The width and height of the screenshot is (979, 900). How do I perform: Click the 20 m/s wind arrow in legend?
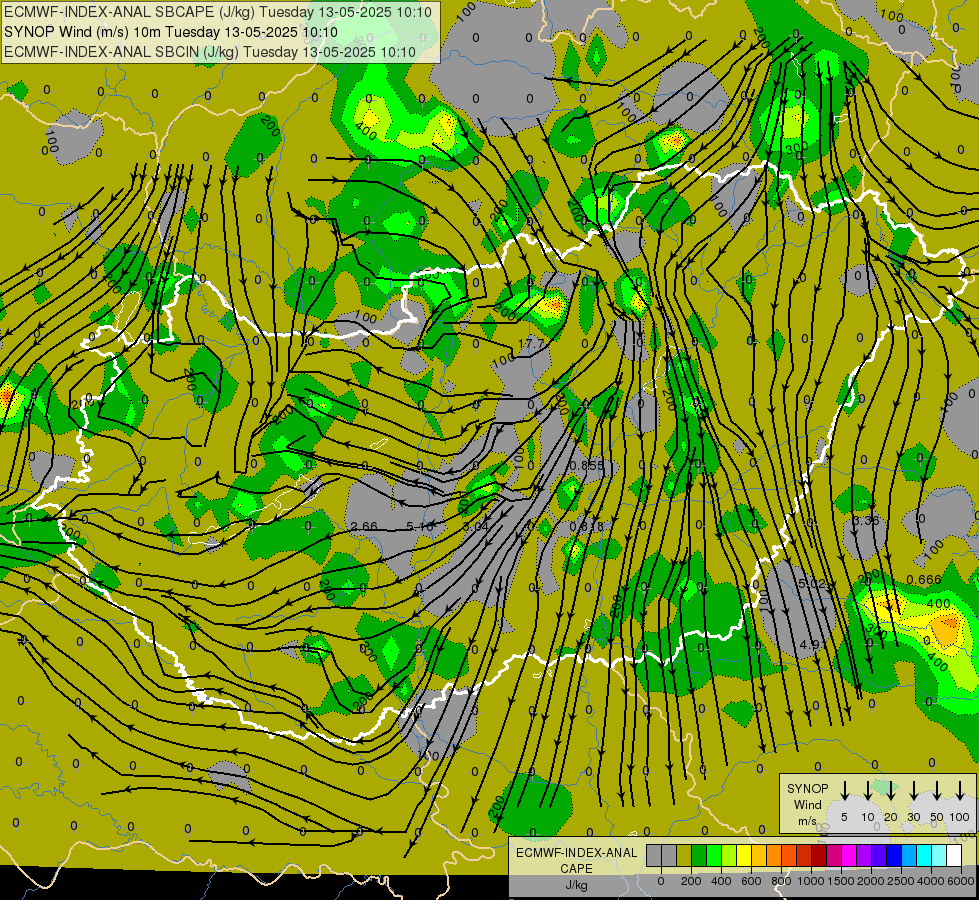pos(890,791)
